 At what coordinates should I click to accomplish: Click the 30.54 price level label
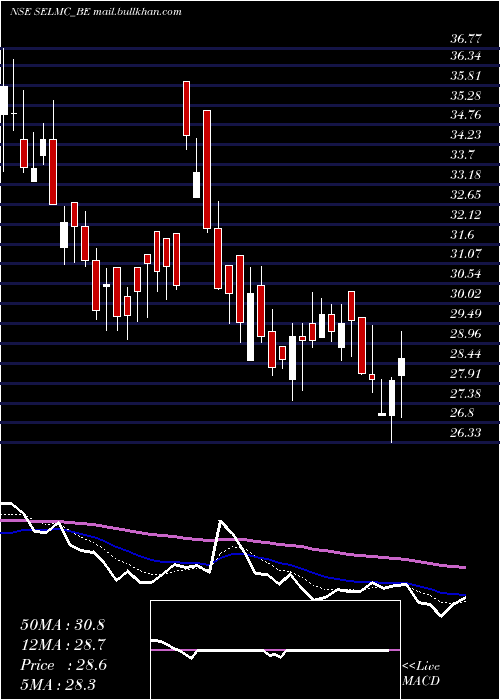pyautogui.click(x=466, y=274)
